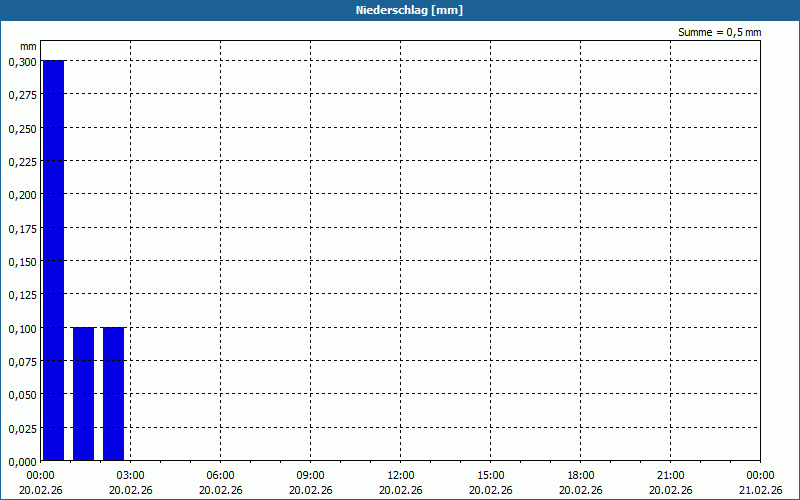Image resolution: width=800 pixels, height=500 pixels.
Task: Select the second blue bar at 01:00
Action: pos(83,394)
